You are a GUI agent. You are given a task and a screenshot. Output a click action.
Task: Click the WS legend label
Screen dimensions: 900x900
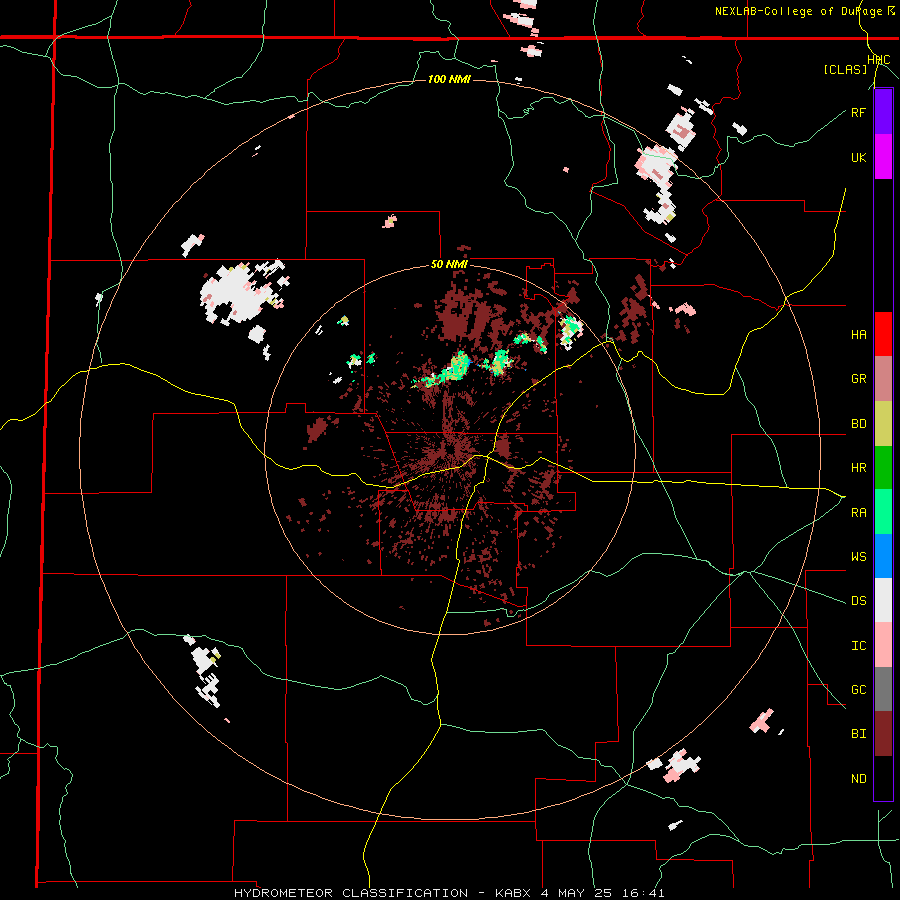pyautogui.click(x=858, y=557)
